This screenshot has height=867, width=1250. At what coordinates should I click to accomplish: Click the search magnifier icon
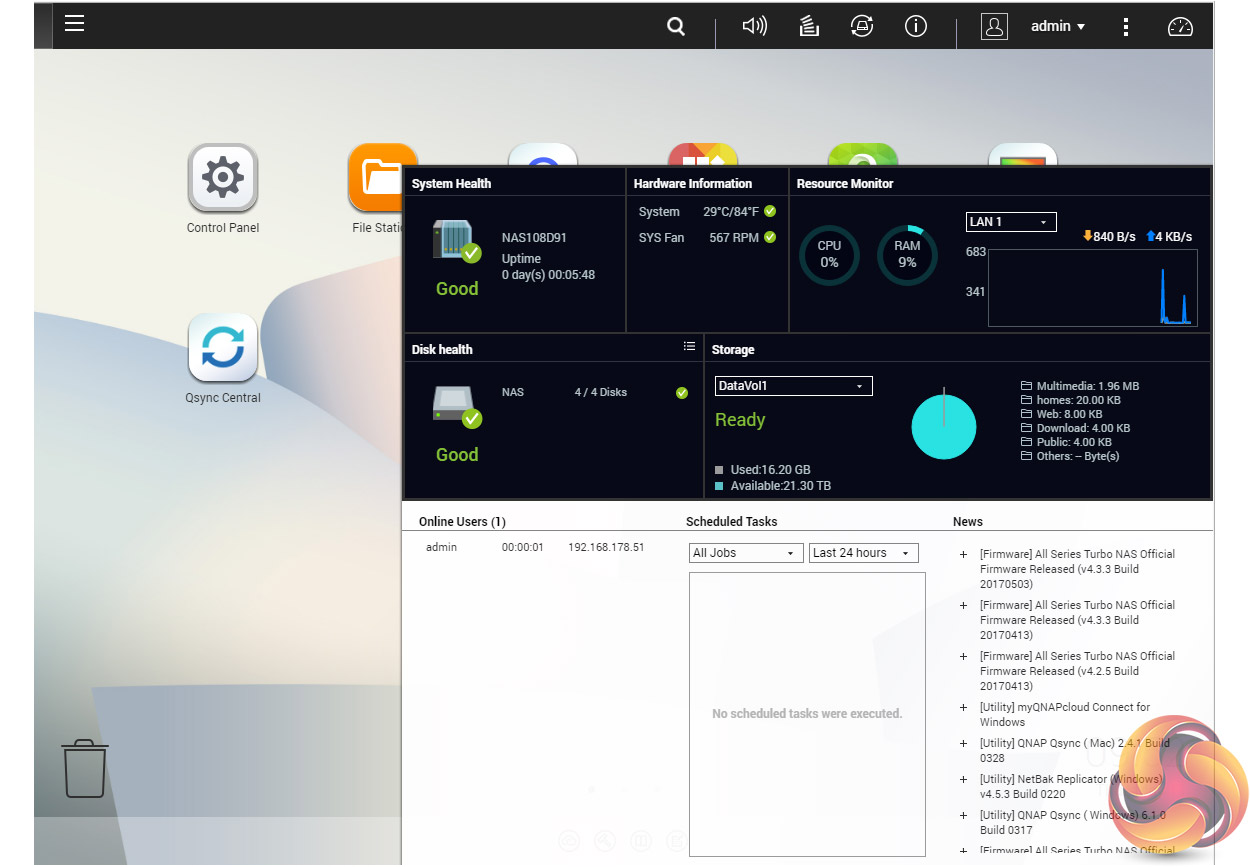pyautogui.click(x=676, y=27)
